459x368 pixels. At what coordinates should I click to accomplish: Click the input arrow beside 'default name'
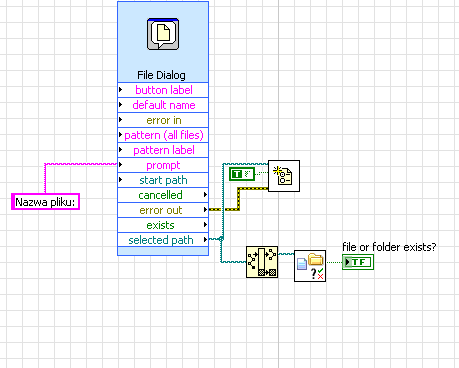pos(121,105)
